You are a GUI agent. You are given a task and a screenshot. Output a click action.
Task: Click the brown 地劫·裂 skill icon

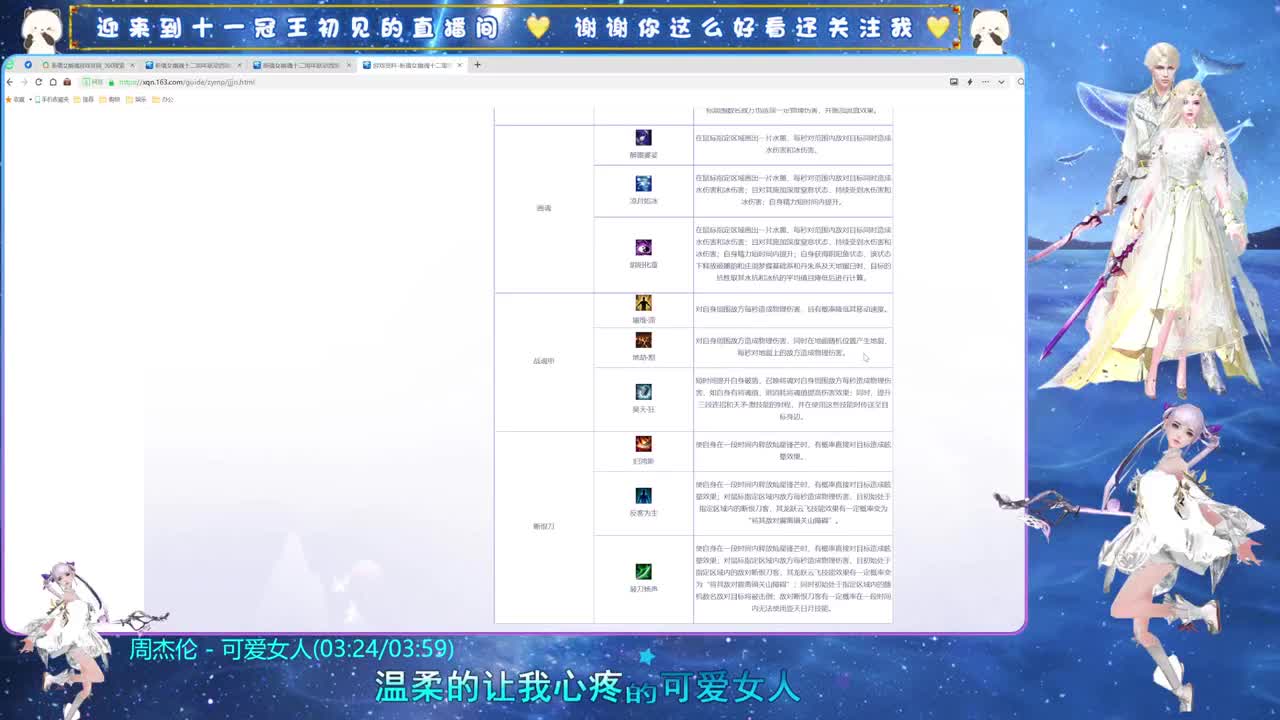pyautogui.click(x=643, y=340)
